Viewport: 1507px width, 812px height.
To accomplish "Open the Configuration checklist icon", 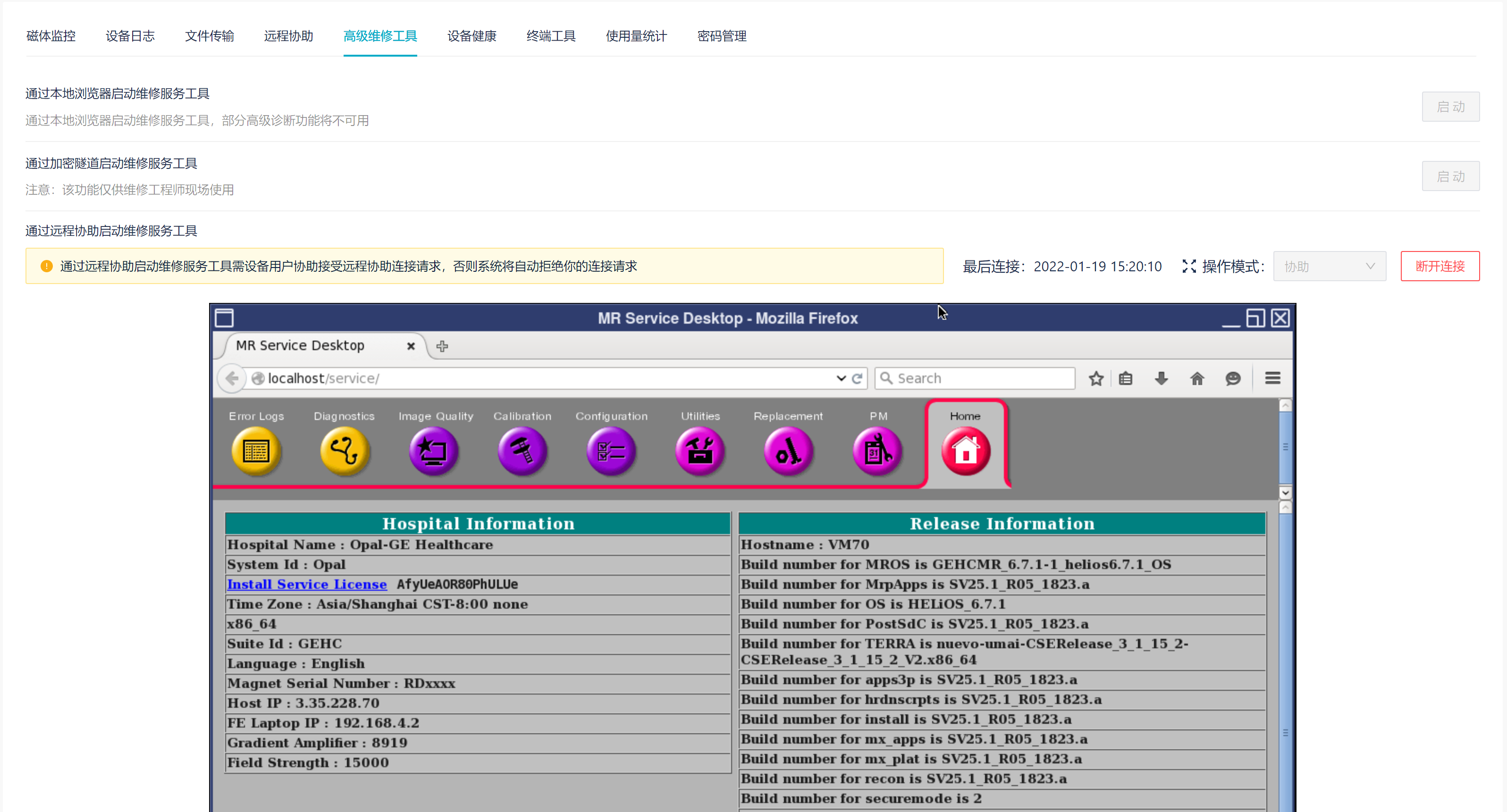I will [611, 451].
